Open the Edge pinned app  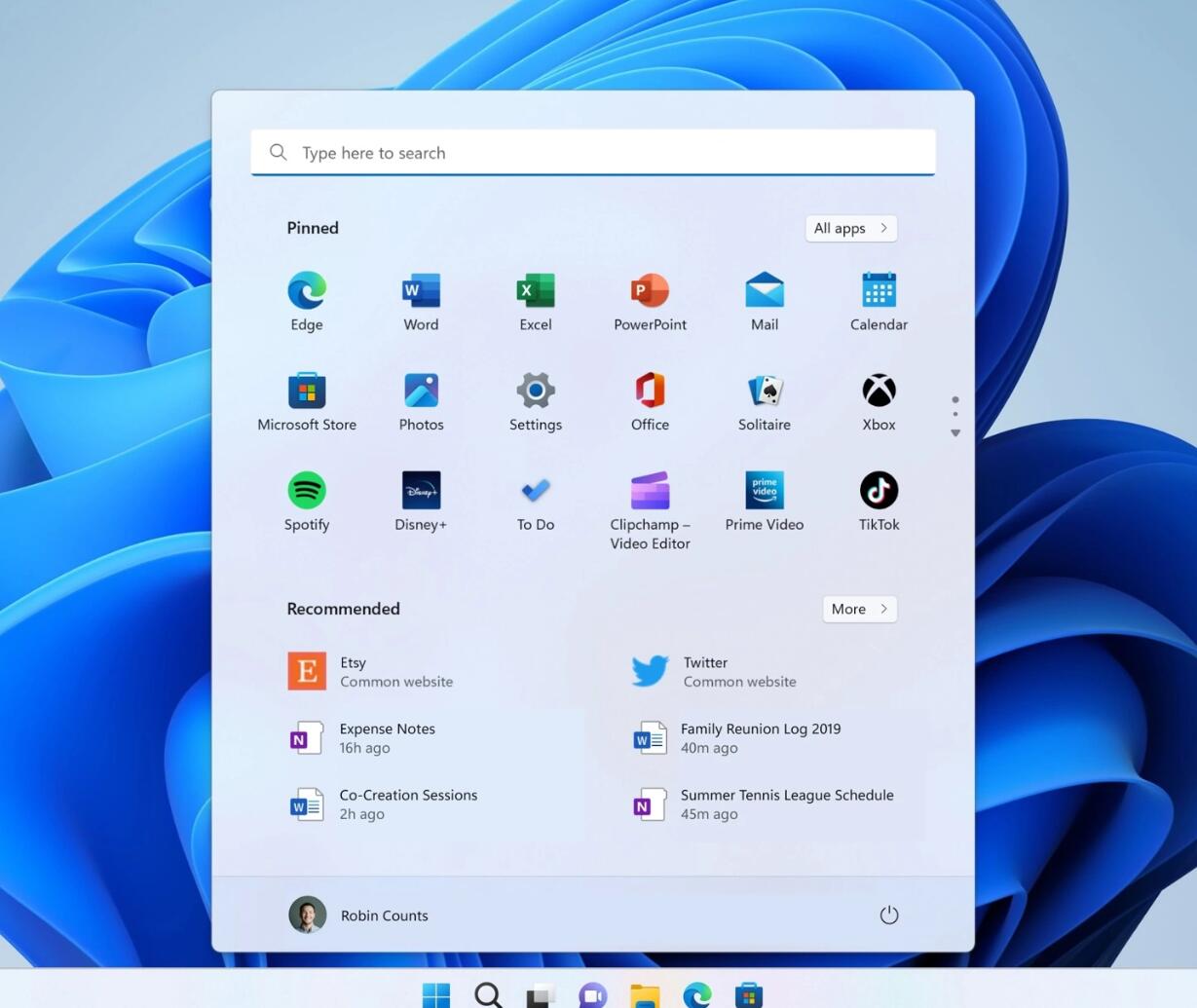[307, 302]
